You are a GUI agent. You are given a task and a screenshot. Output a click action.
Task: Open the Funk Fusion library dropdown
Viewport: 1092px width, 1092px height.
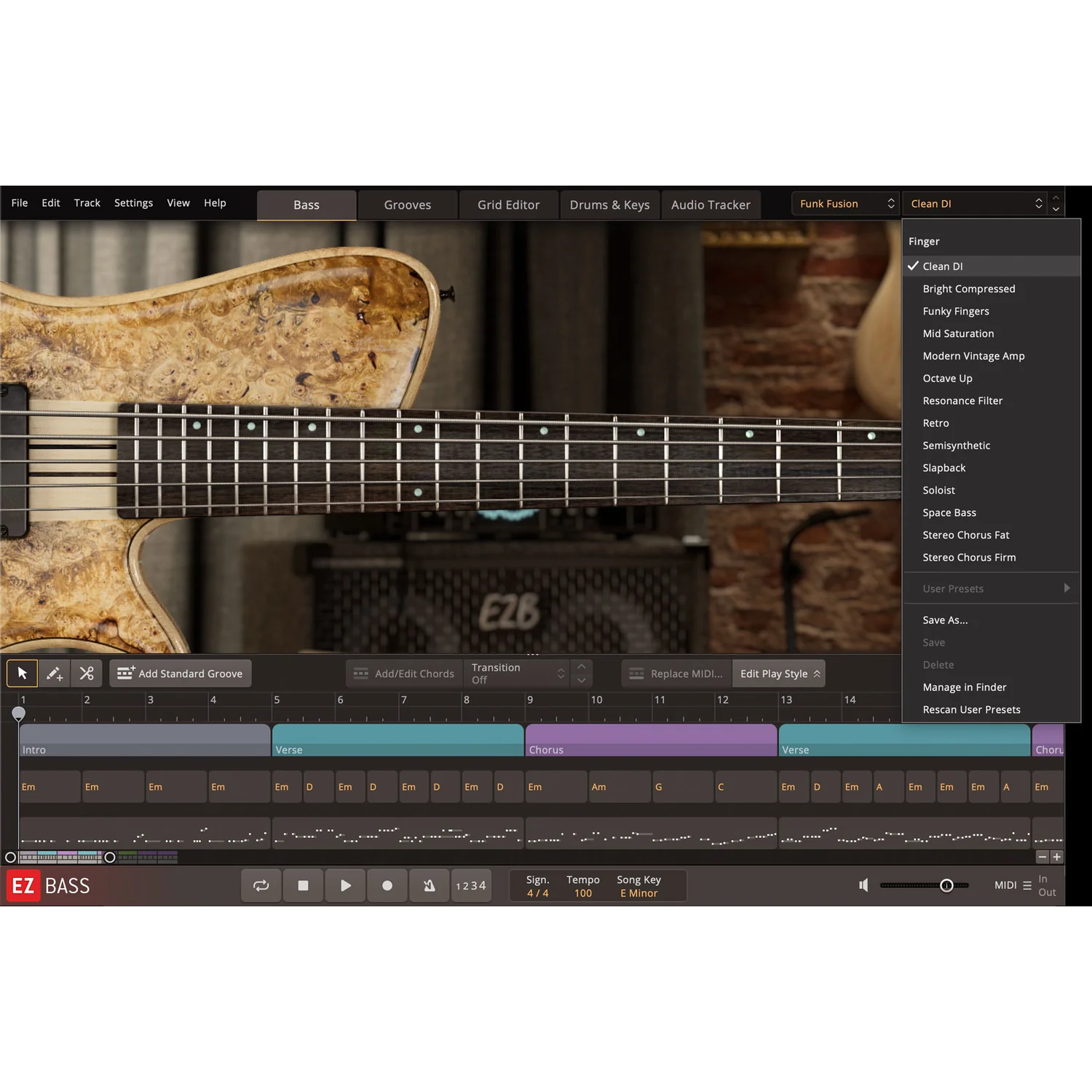(x=846, y=204)
